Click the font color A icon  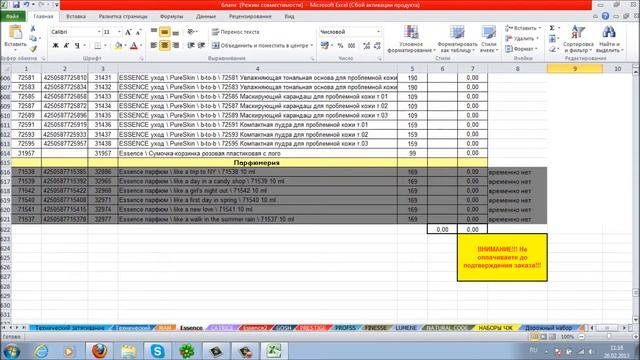click(x=133, y=45)
